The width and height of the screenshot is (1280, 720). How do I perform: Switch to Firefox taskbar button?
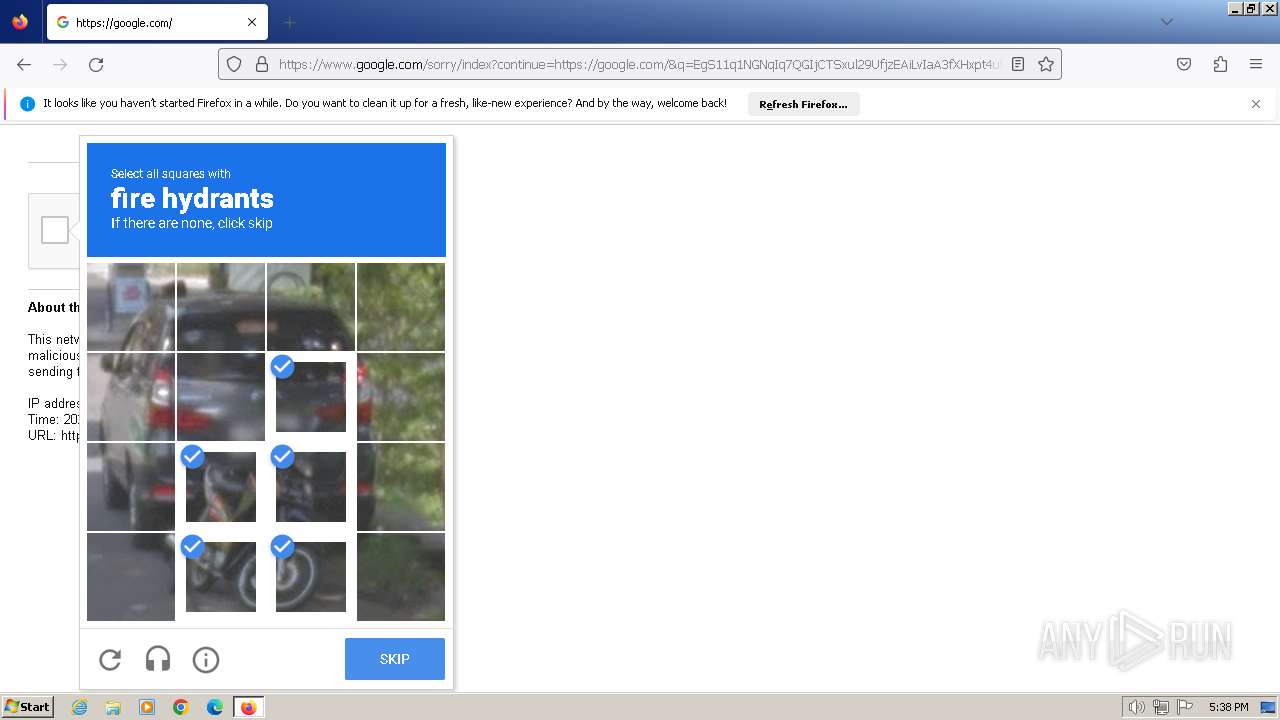coord(248,707)
